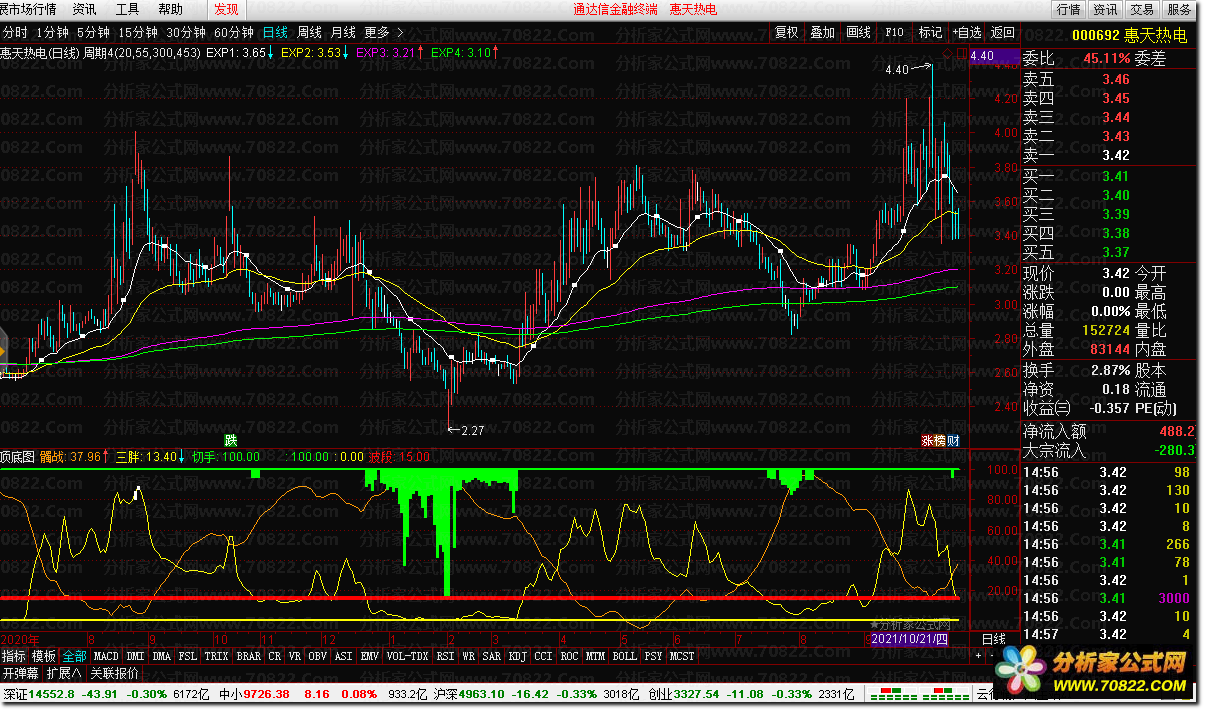The width and height of the screenshot is (1205, 710).
Task: Switch to 60分钟 period
Action: click(234, 32)
